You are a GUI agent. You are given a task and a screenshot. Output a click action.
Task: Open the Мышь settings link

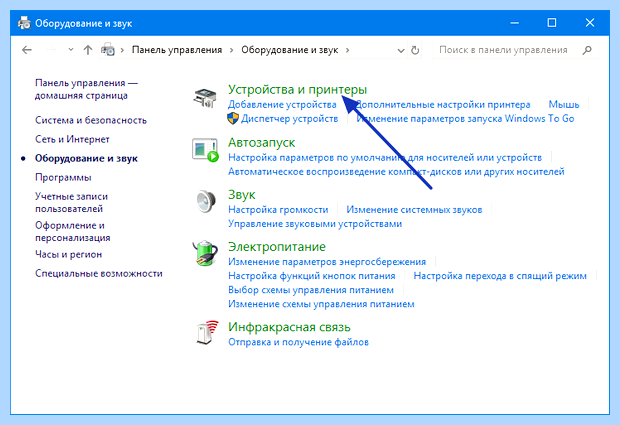[x=564, y=105]
